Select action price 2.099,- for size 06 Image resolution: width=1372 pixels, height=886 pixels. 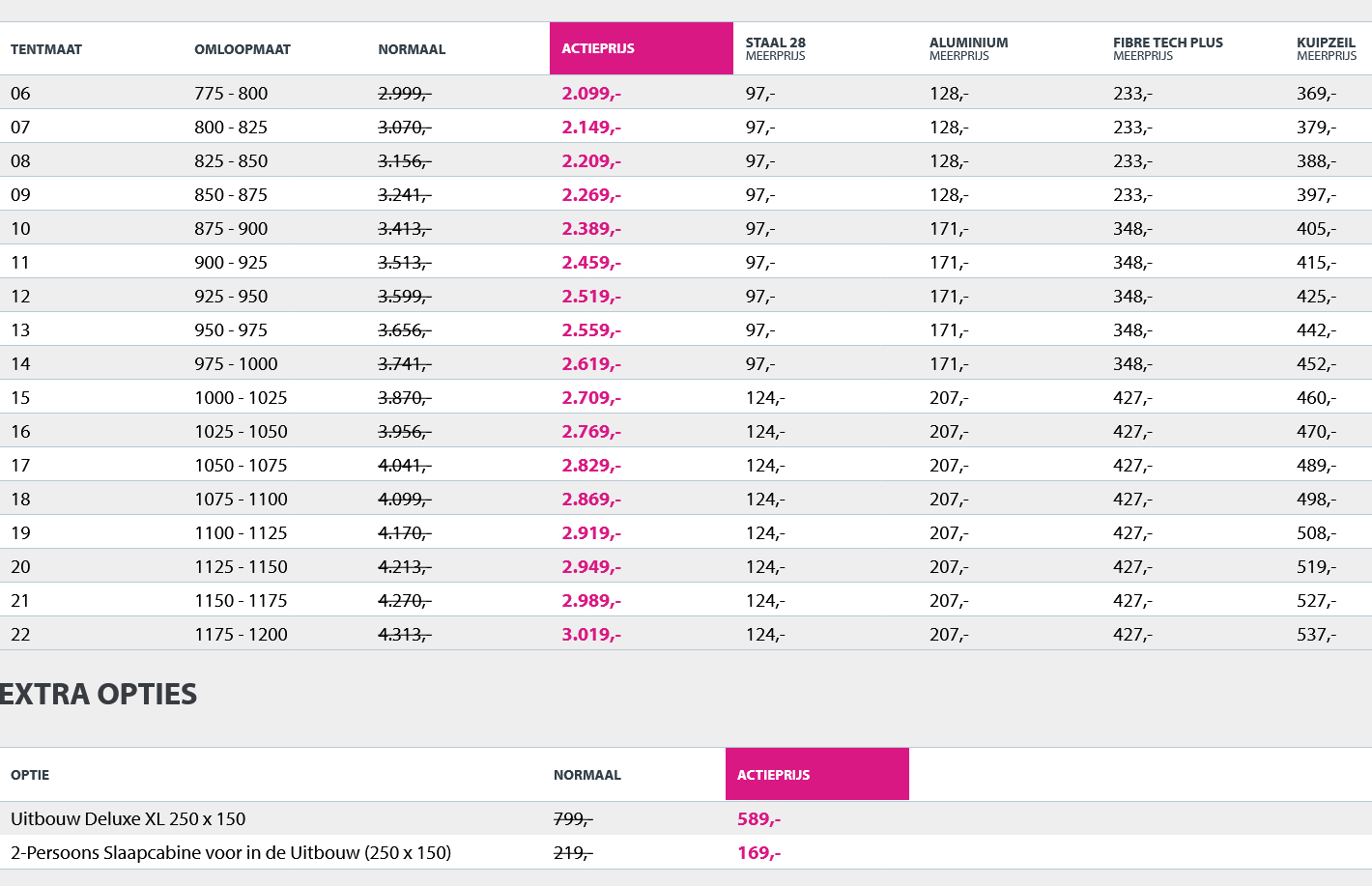pyautogui.click(x=591, y=94)
